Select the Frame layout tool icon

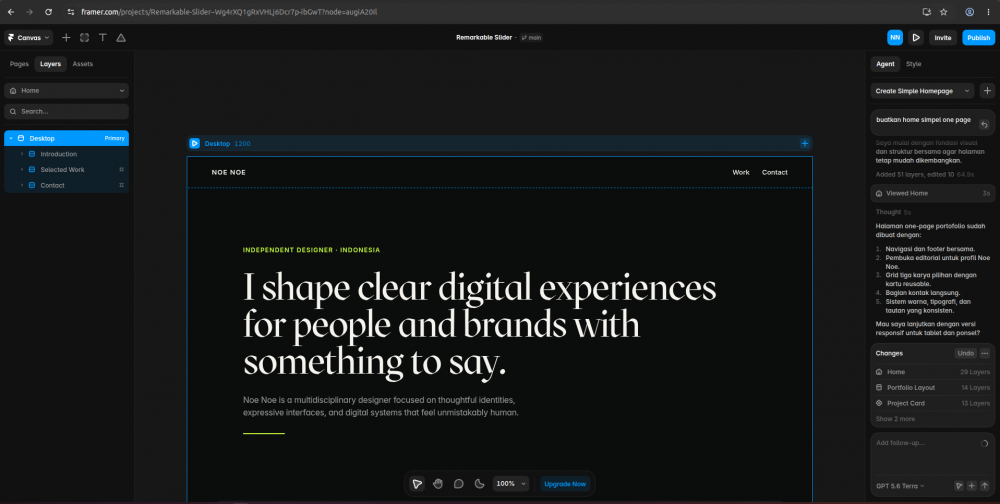tap(84, 38)
